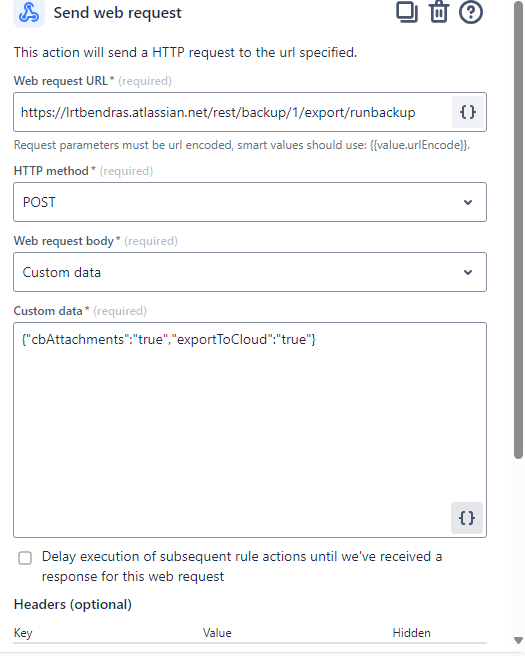Click inside the Custom data text area

(x=250, y=430)
